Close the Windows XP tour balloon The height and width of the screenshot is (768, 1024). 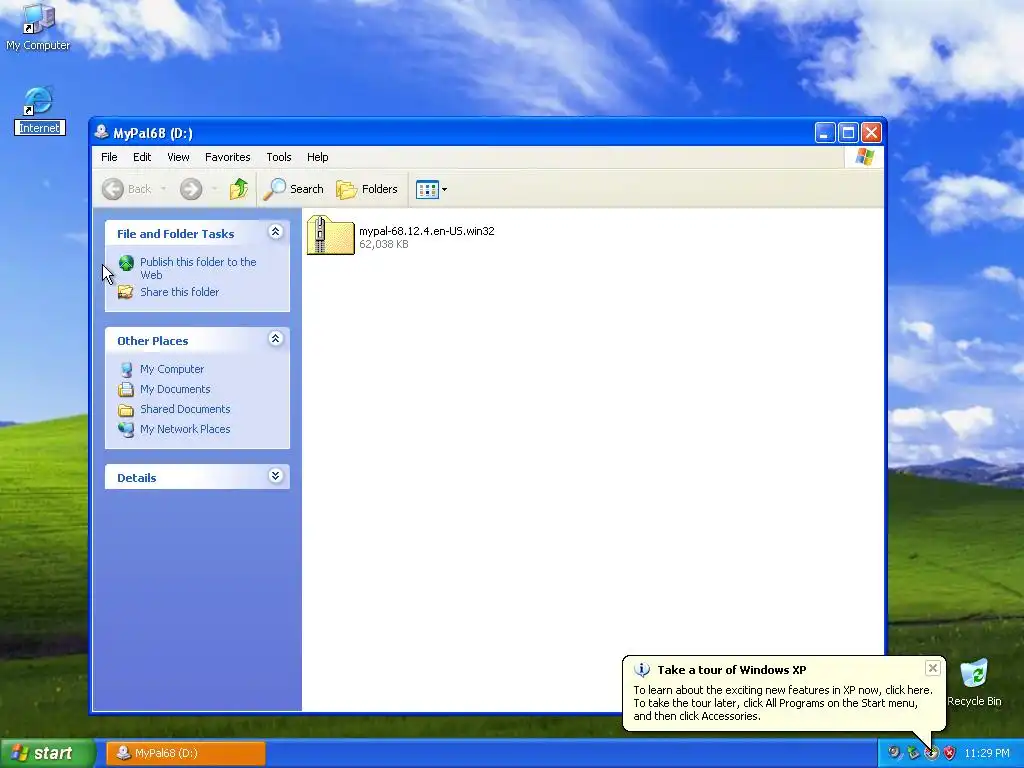[933, 667]
